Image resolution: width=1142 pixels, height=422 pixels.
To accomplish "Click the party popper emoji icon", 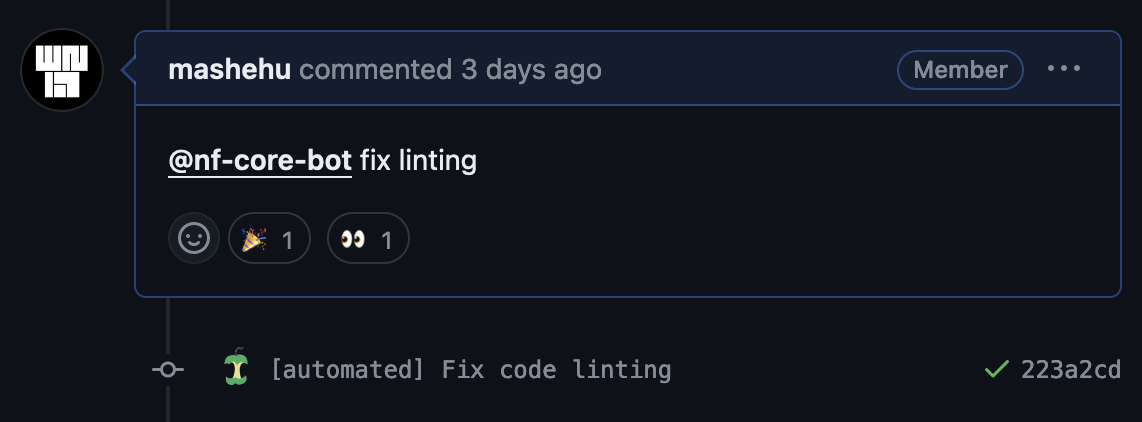I will pos(254,239).
